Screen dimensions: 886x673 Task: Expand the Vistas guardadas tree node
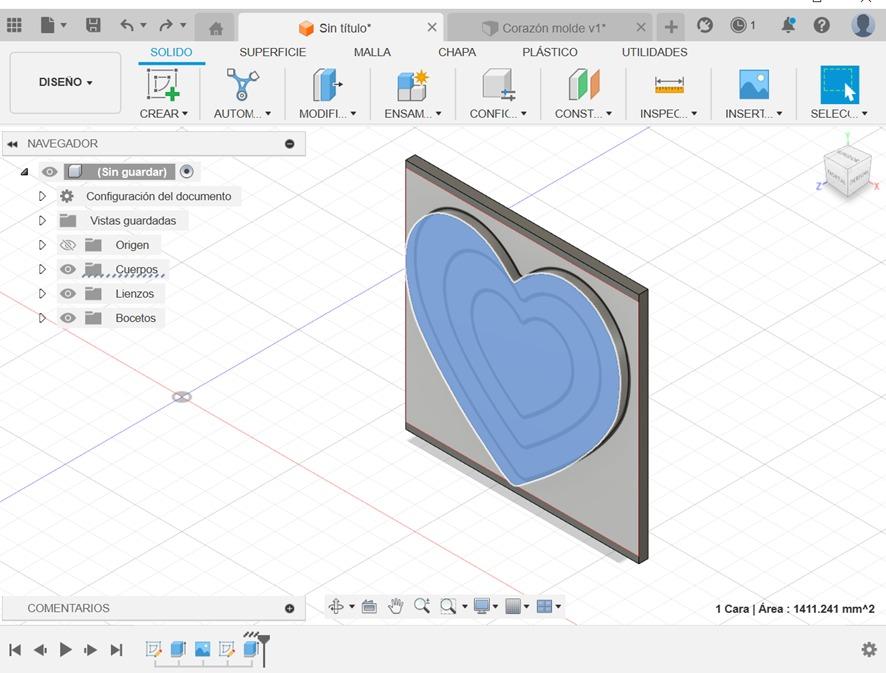click(x=42, y=221)
